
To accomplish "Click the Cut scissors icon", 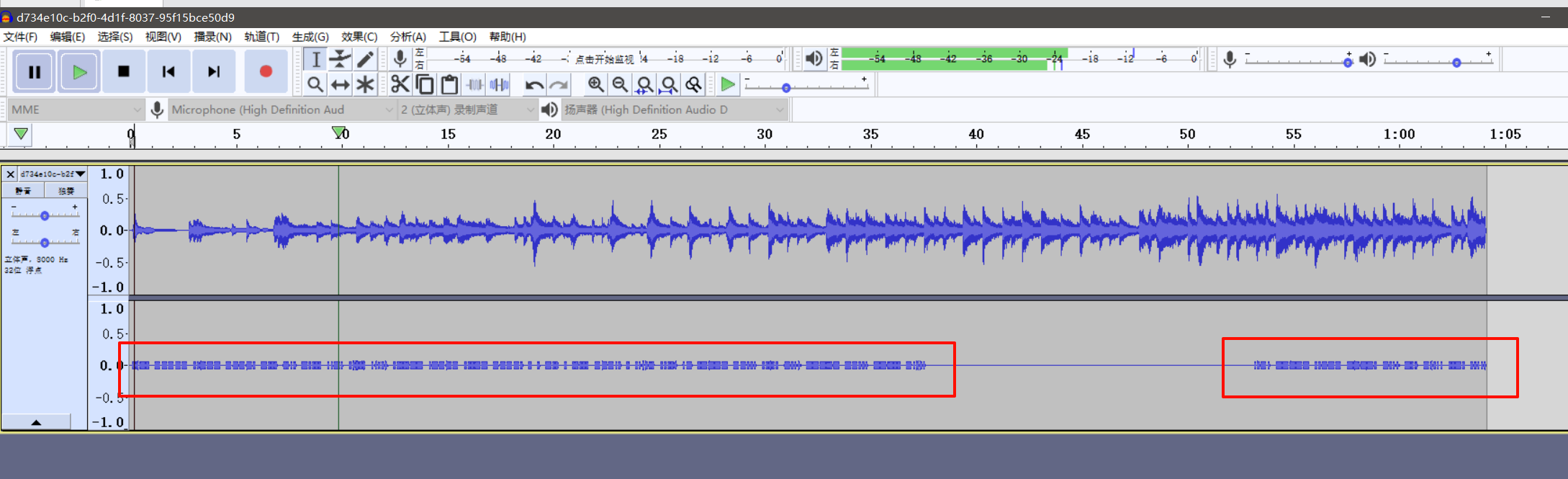I will click(400, 85).
